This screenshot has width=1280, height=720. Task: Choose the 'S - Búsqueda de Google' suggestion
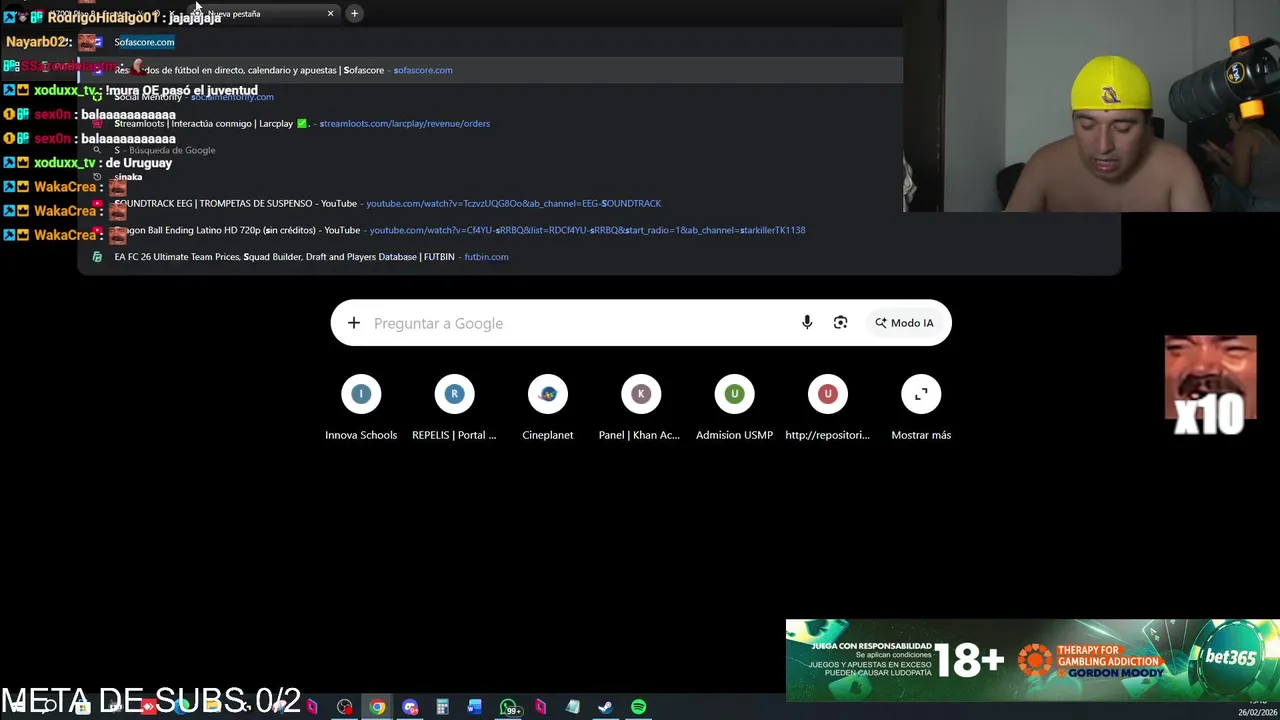490,150
